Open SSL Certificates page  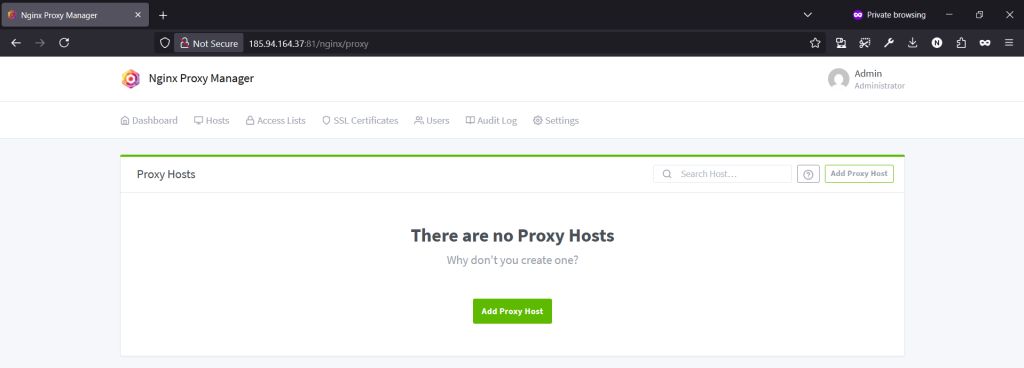[360, 121]
